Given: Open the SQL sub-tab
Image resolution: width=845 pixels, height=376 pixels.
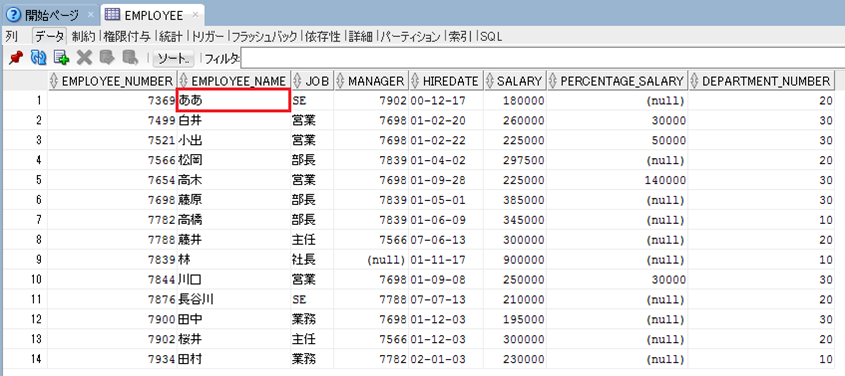Looking at the screenshot, I should (491, 37).
